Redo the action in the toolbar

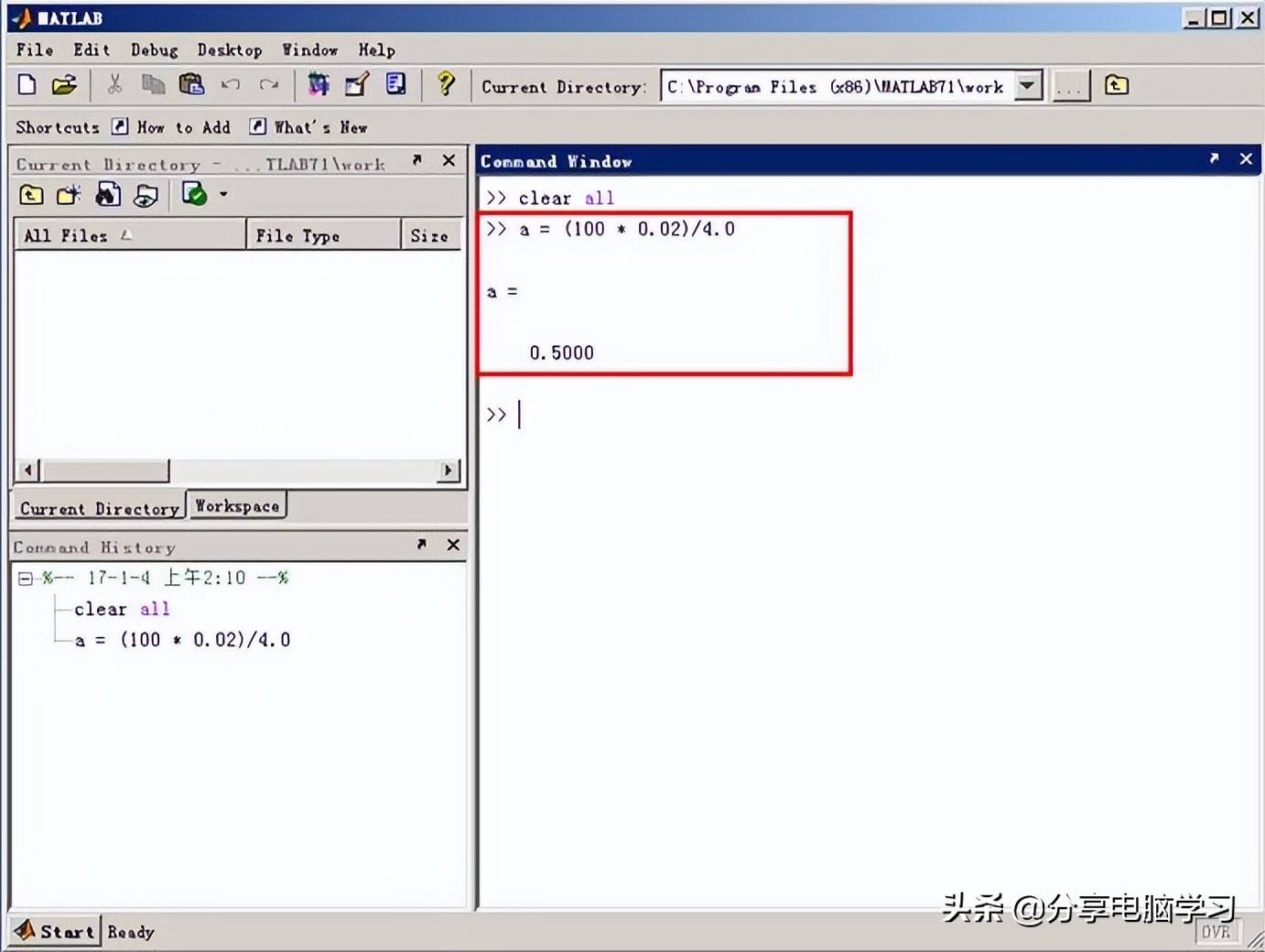click(268, 85)
